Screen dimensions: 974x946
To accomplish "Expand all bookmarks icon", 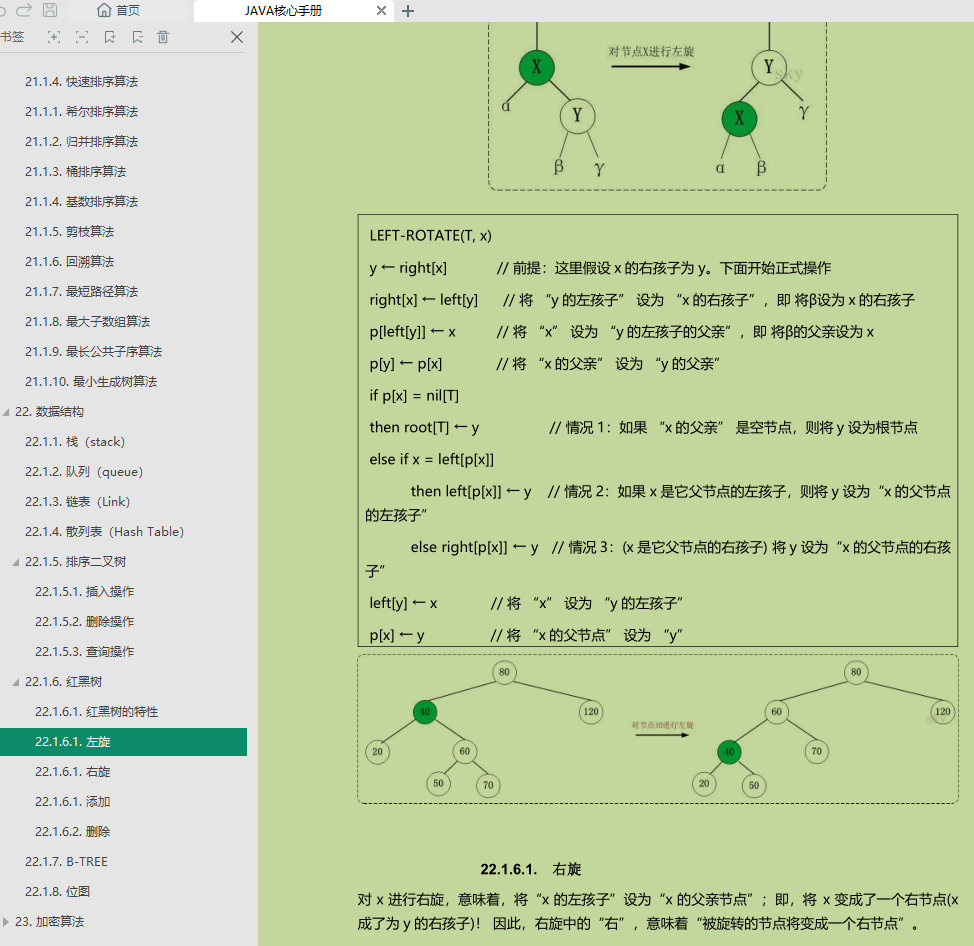I will [x=54, y=37].
